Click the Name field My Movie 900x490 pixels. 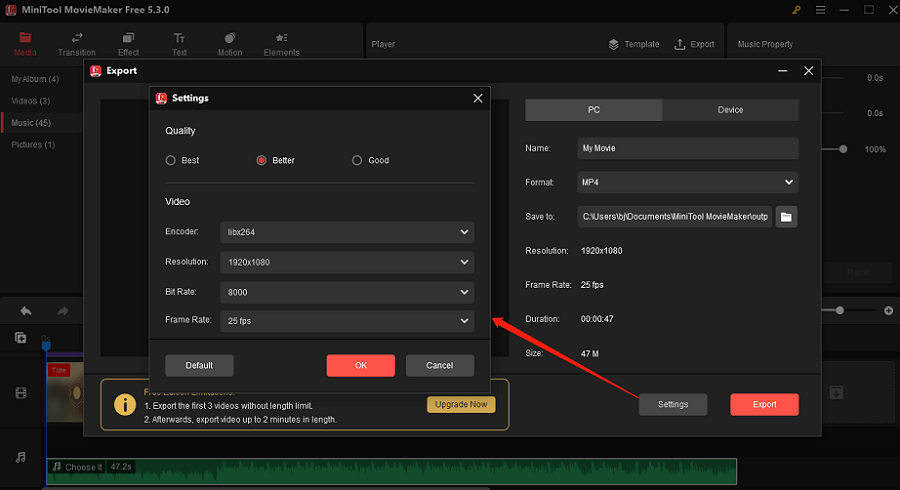click(688, 148)
